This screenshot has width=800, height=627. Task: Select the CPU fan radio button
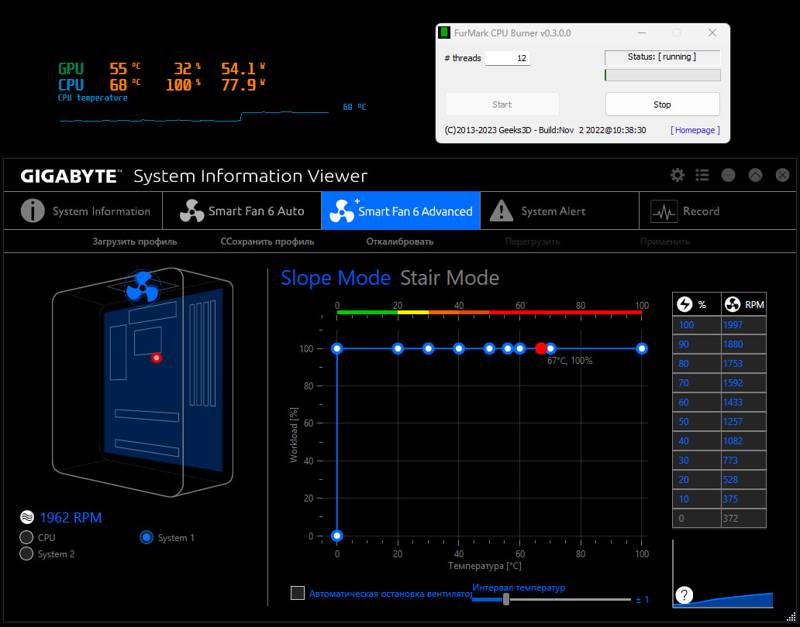pos(26,537)
